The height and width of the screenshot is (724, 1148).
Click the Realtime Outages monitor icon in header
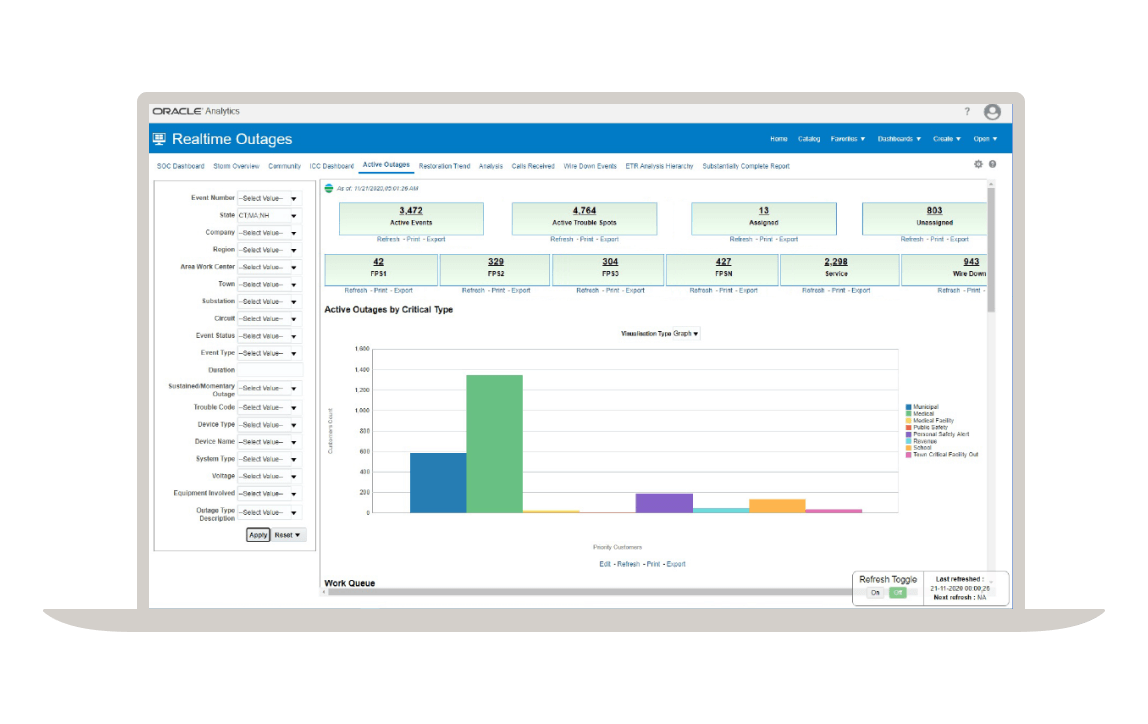(160, 138)
